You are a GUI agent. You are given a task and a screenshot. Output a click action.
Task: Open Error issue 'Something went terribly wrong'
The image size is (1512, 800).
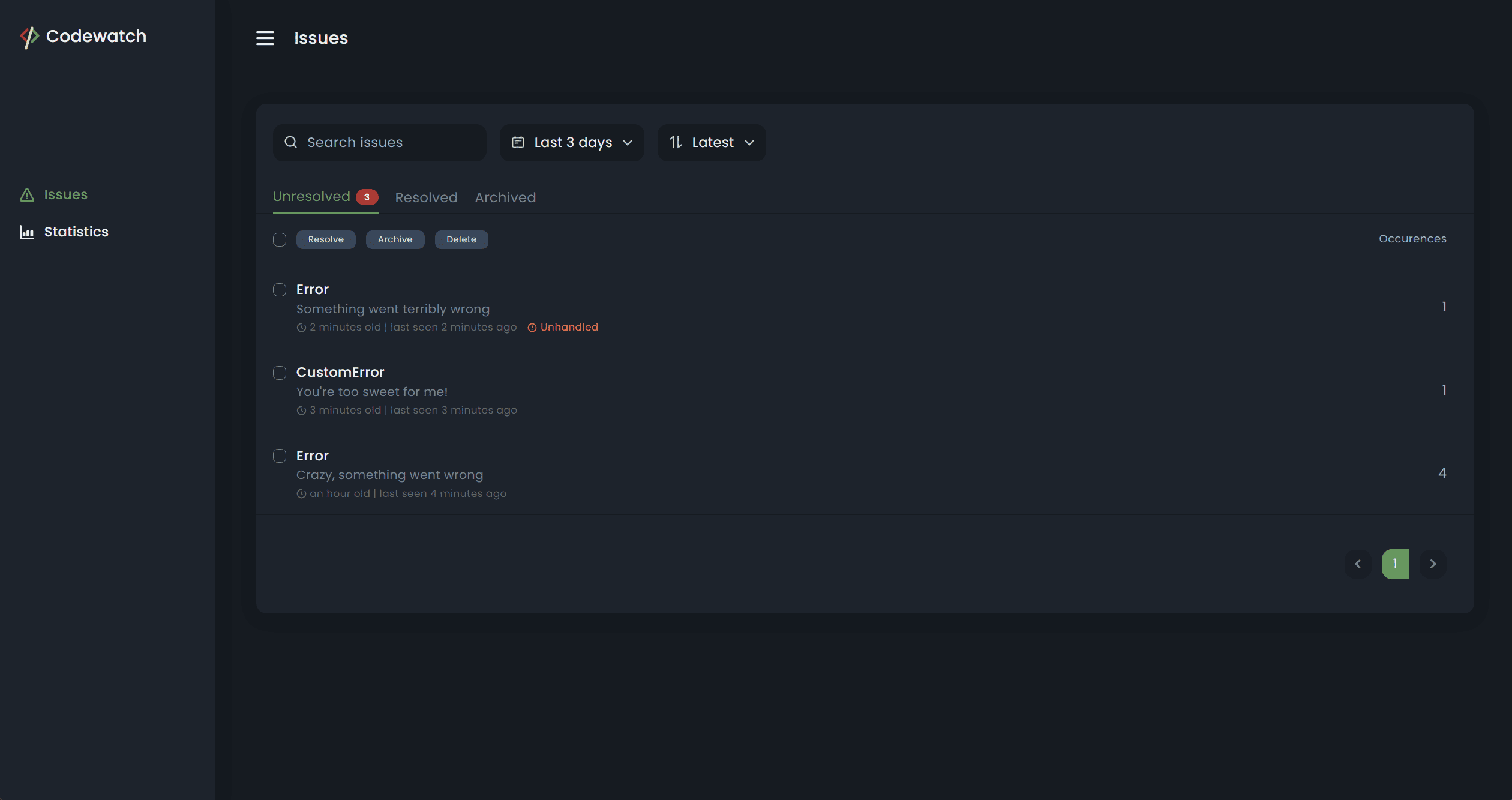click(313, 290)
